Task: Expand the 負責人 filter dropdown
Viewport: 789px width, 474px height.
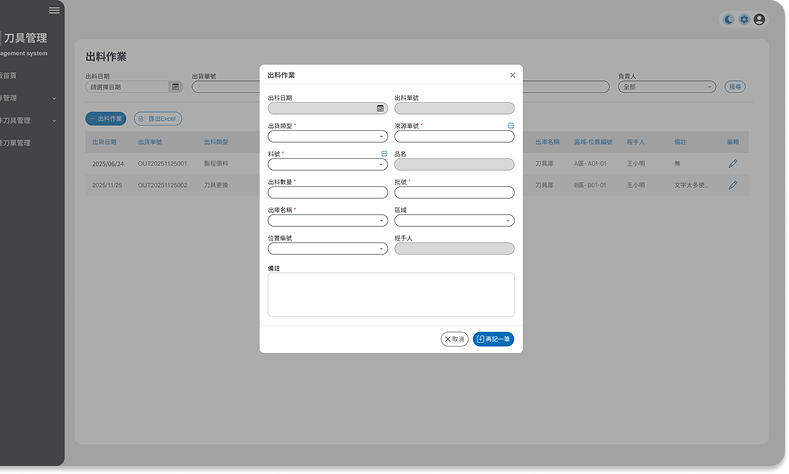Action: coord(666,87)
